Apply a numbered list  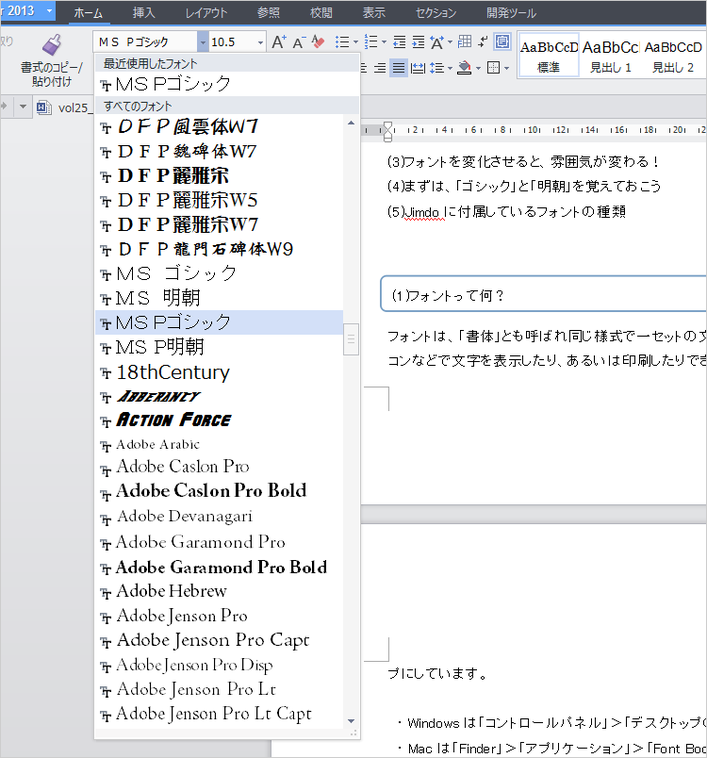pyautogui.click(x=371, y=42)
